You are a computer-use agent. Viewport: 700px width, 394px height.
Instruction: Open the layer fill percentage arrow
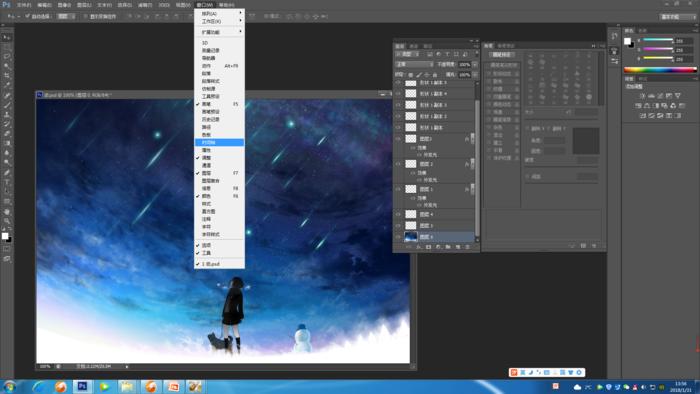point(475,75)
